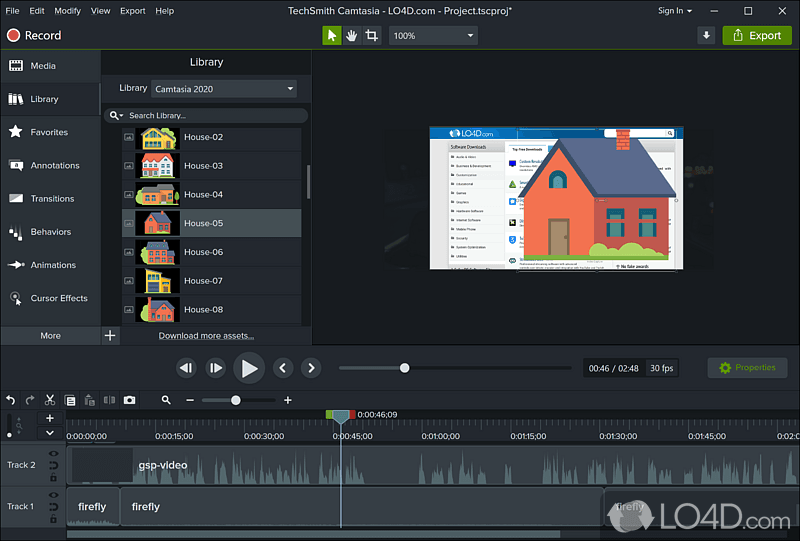Click Download more assets link
Screen dimensions: 800x541
206,336
